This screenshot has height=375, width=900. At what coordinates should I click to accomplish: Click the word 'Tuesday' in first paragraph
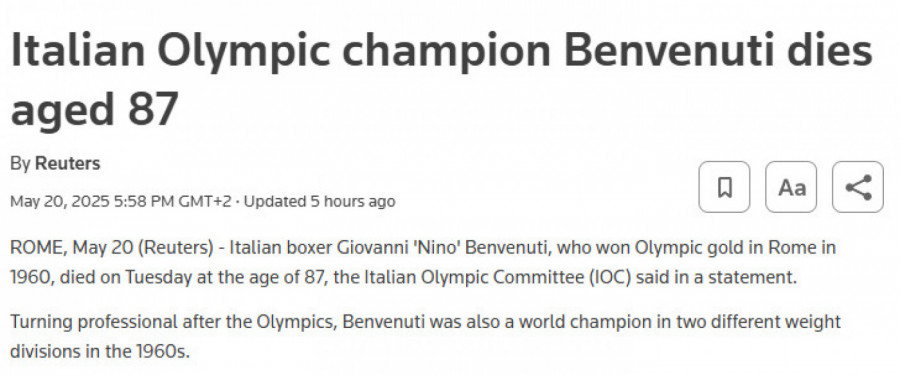[158, 277]
